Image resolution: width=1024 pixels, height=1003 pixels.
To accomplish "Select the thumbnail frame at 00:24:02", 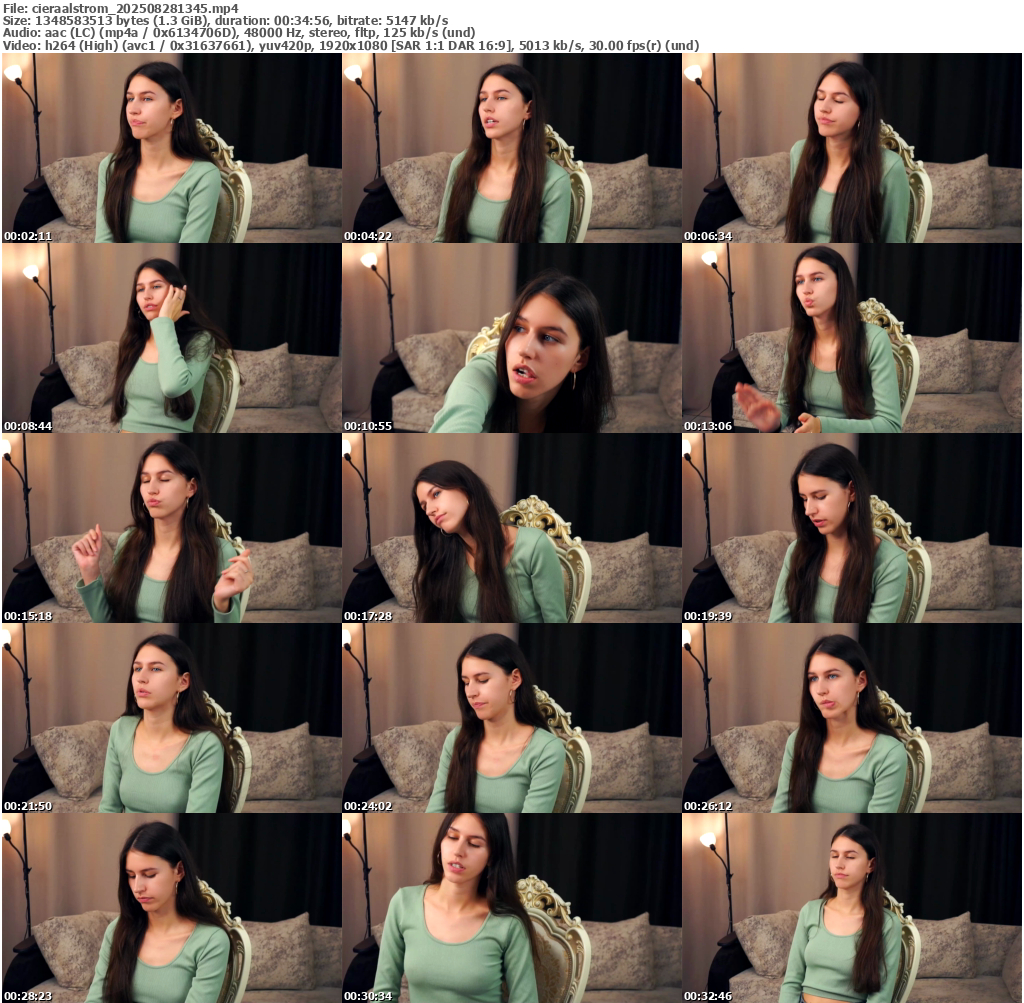I will tap(512, 718).
